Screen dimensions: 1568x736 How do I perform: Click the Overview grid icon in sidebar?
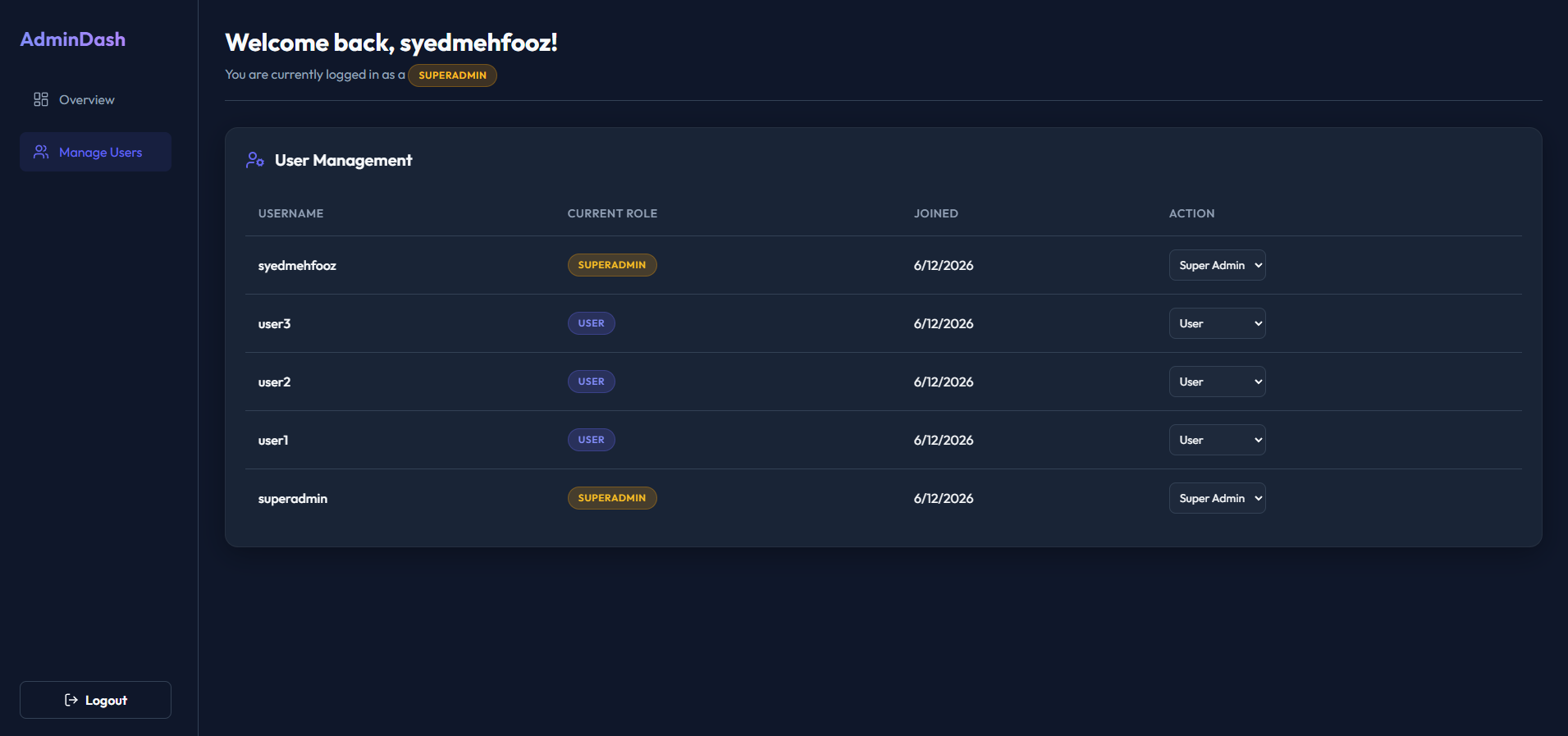tap(41, 99)
